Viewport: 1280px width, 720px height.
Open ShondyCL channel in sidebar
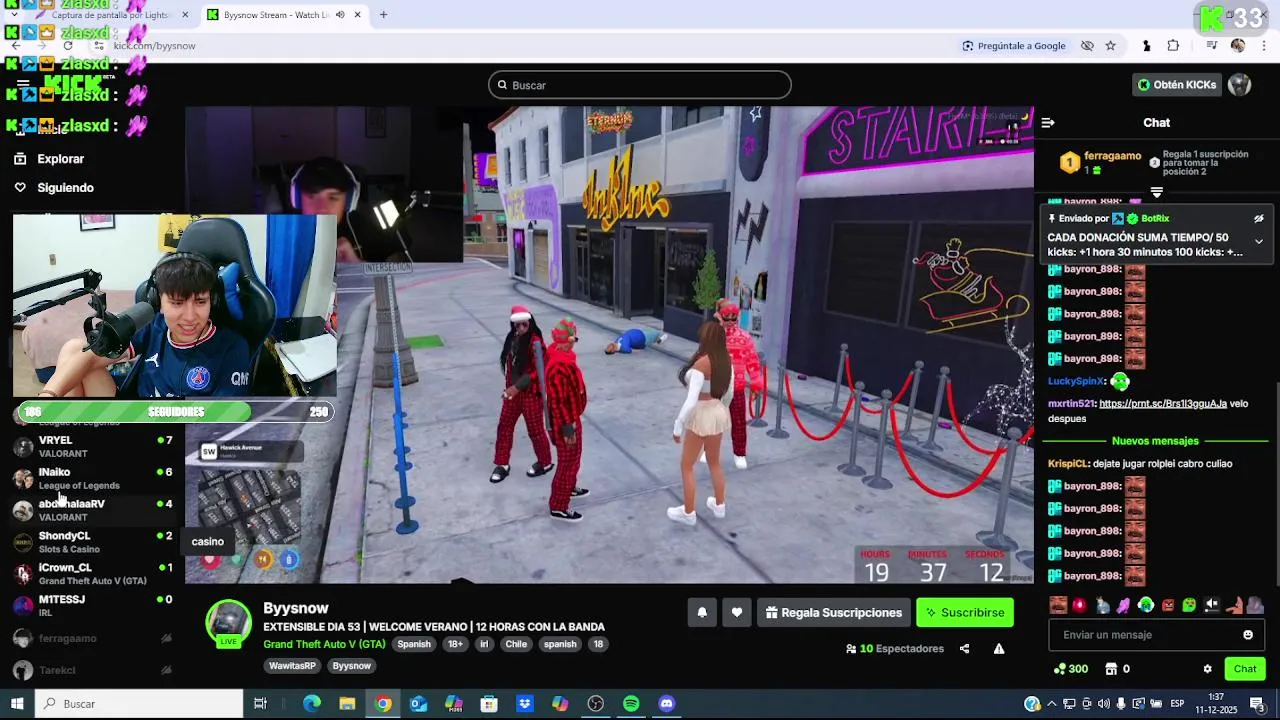pos(94,542)
